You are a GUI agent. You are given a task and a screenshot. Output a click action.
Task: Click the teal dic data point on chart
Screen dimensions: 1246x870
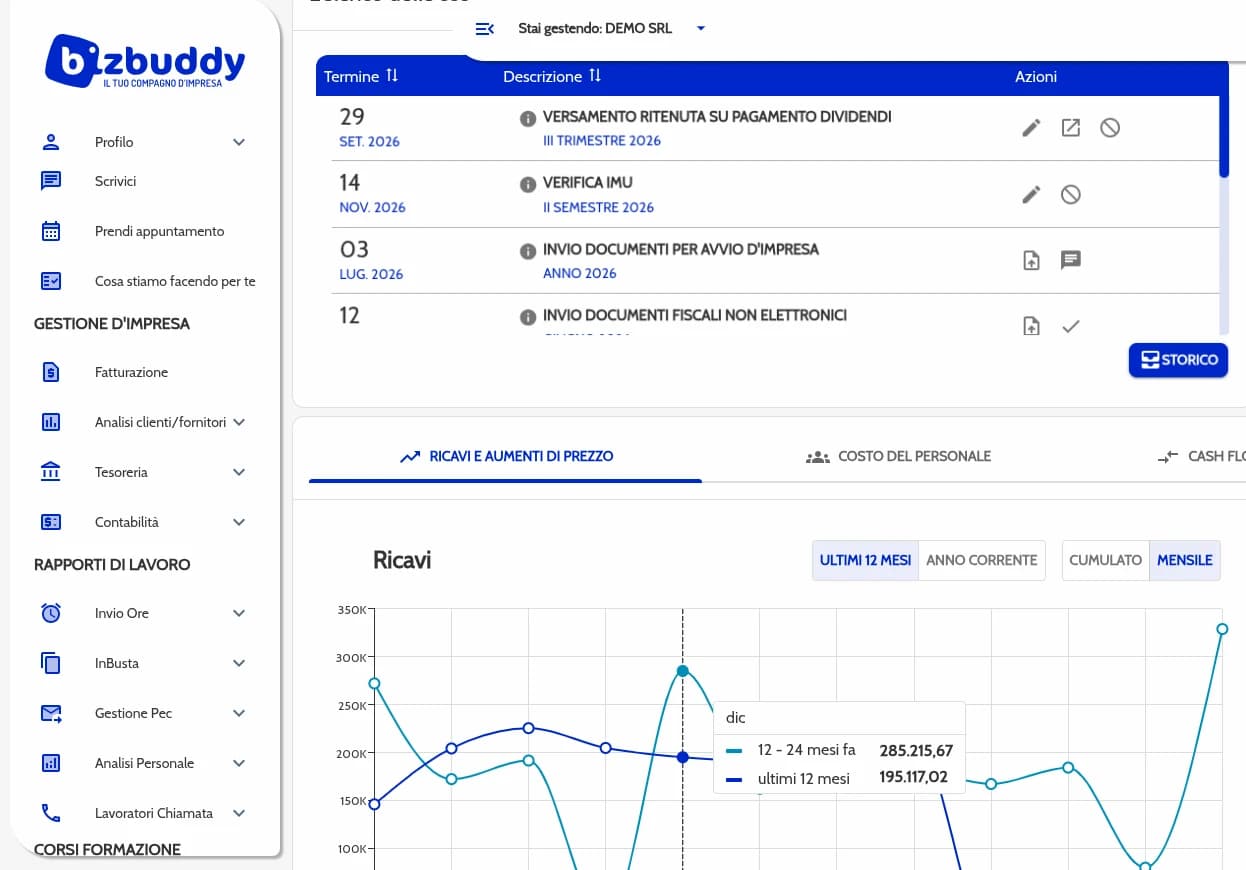click(x=683, y=671)
